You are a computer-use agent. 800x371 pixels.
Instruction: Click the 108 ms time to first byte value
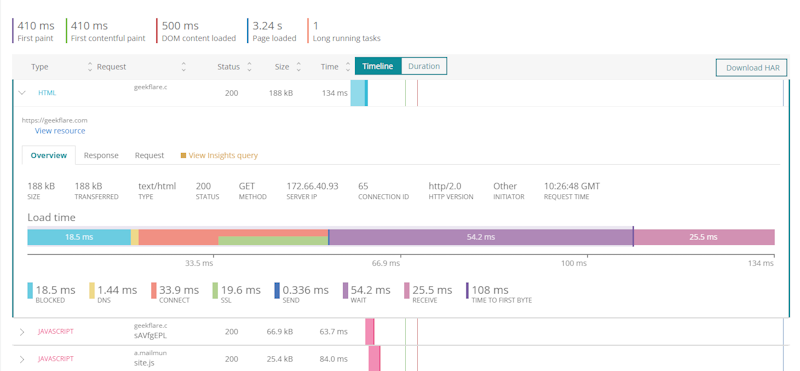490,290
